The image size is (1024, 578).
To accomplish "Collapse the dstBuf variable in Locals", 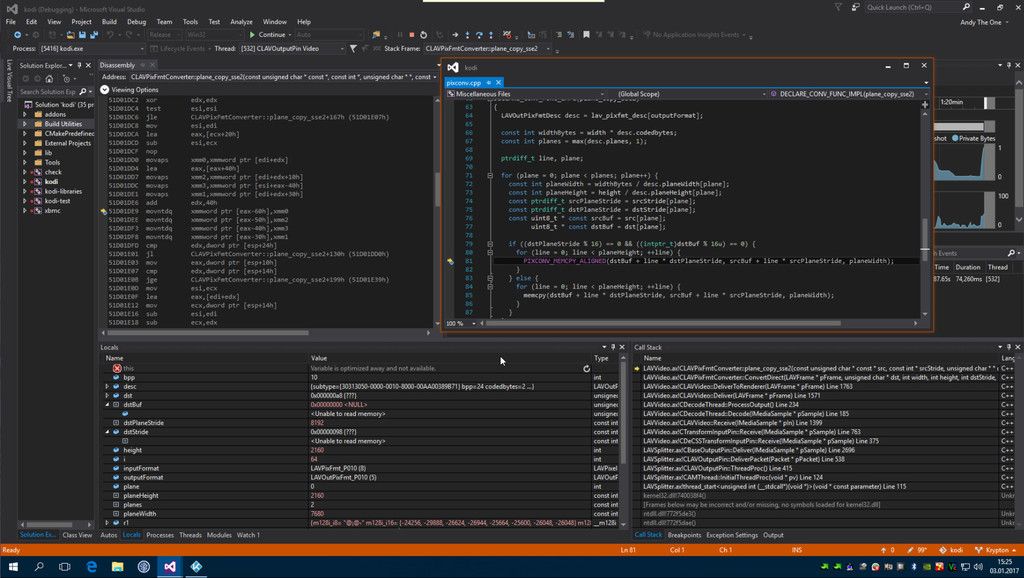I will click(x=106, y=405).
